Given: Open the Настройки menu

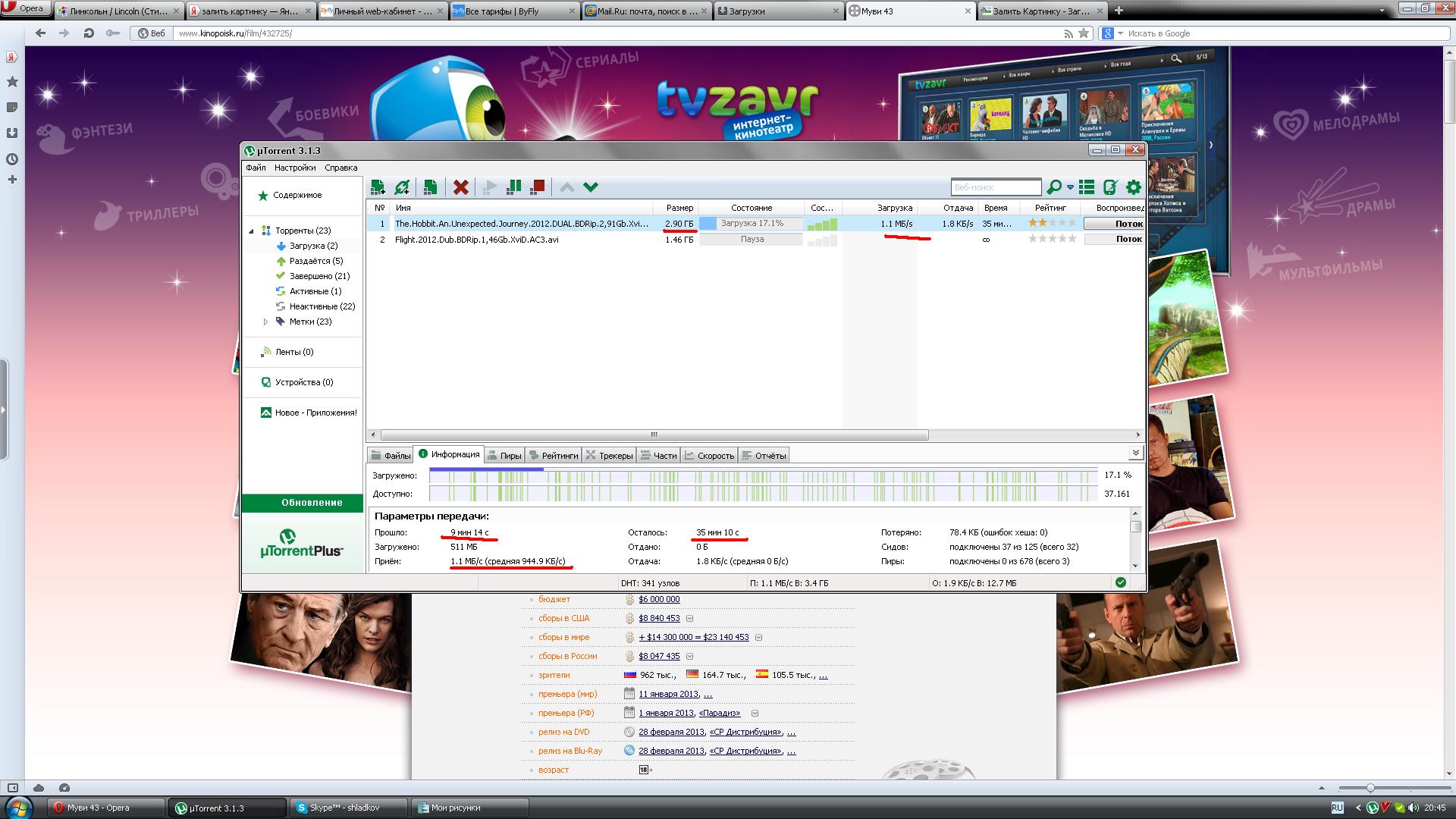Looking at the screenshot, I should 295,168.
